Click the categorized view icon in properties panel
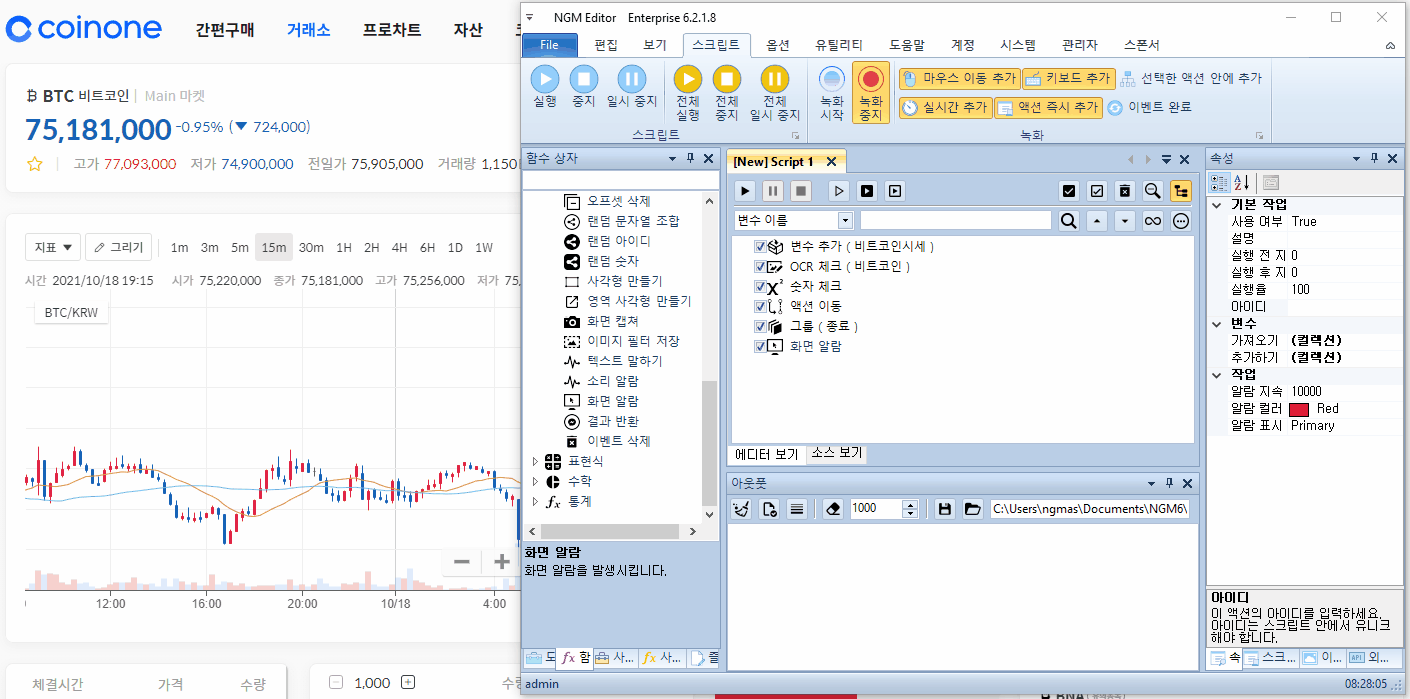 (x=1220, y=183)
